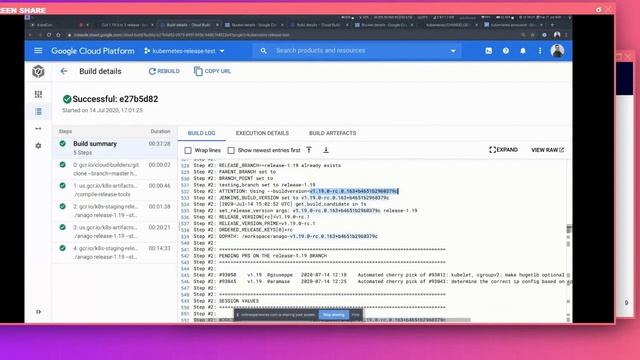
Task: Open the kubernetes-release-test project selector
Action: 184,51
